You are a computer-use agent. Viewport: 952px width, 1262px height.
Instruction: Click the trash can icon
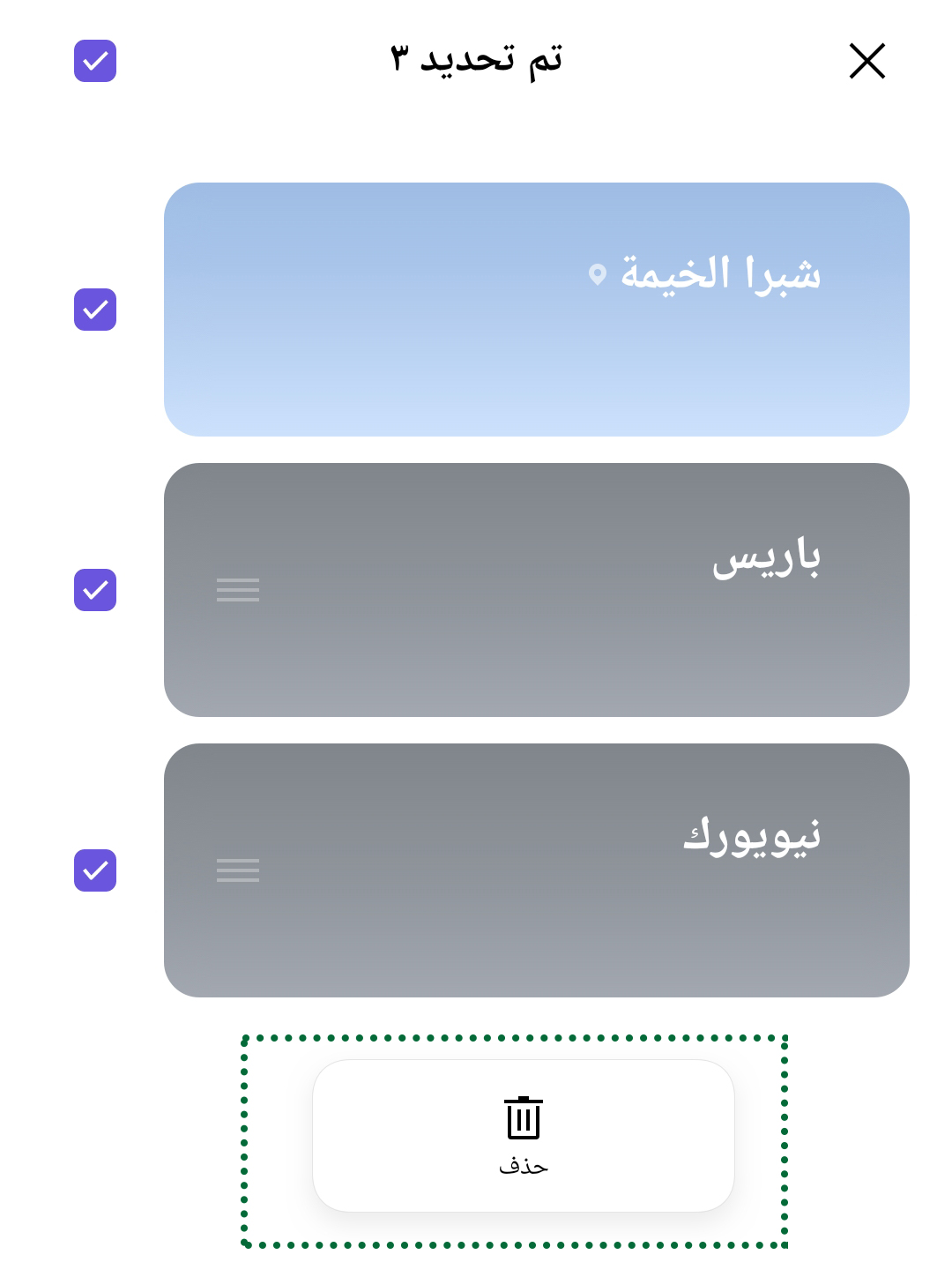pos(524,1118)
